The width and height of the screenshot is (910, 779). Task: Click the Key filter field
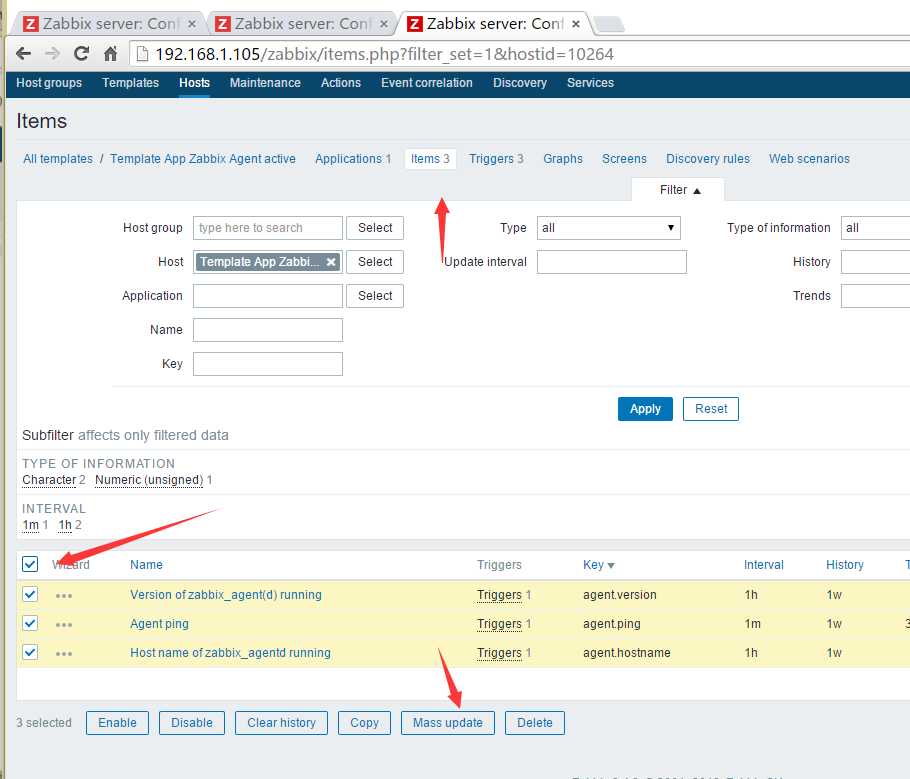click(268, 363)
